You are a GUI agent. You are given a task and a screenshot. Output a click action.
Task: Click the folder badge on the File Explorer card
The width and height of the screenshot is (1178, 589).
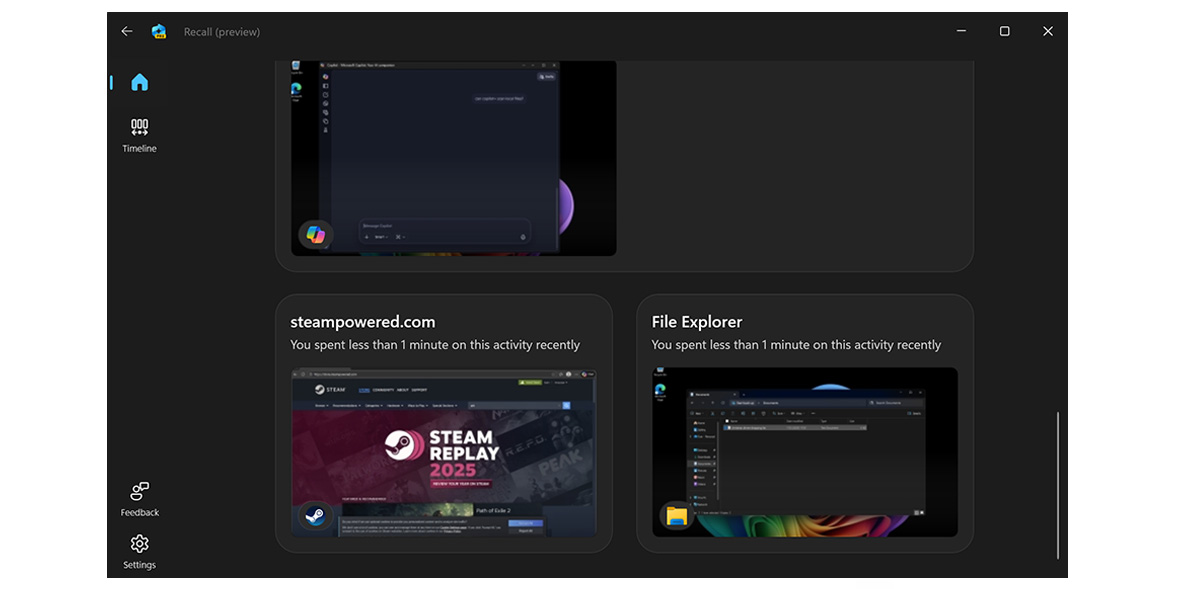[678, 513]
